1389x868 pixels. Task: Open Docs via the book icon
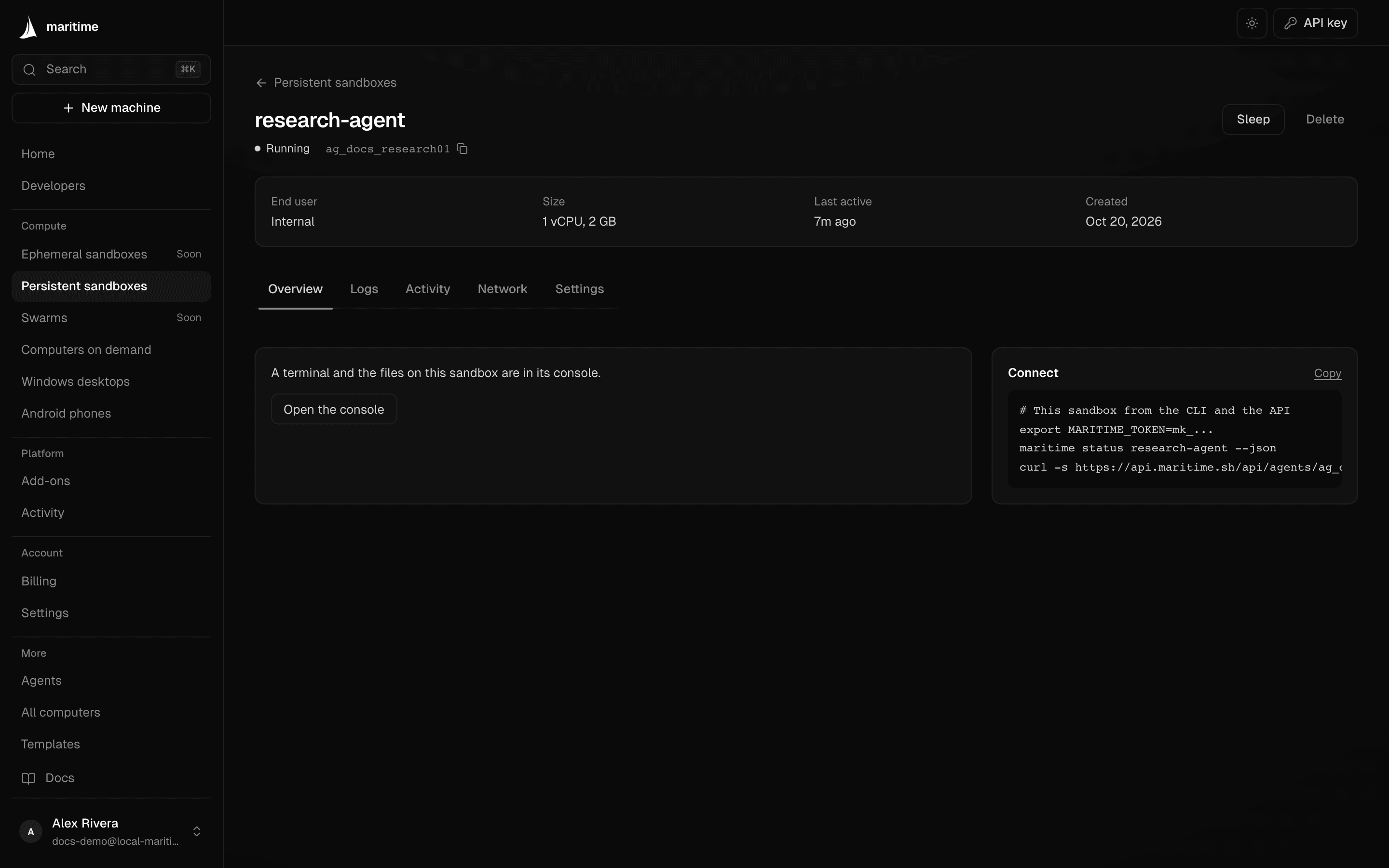tap(29, 778)
